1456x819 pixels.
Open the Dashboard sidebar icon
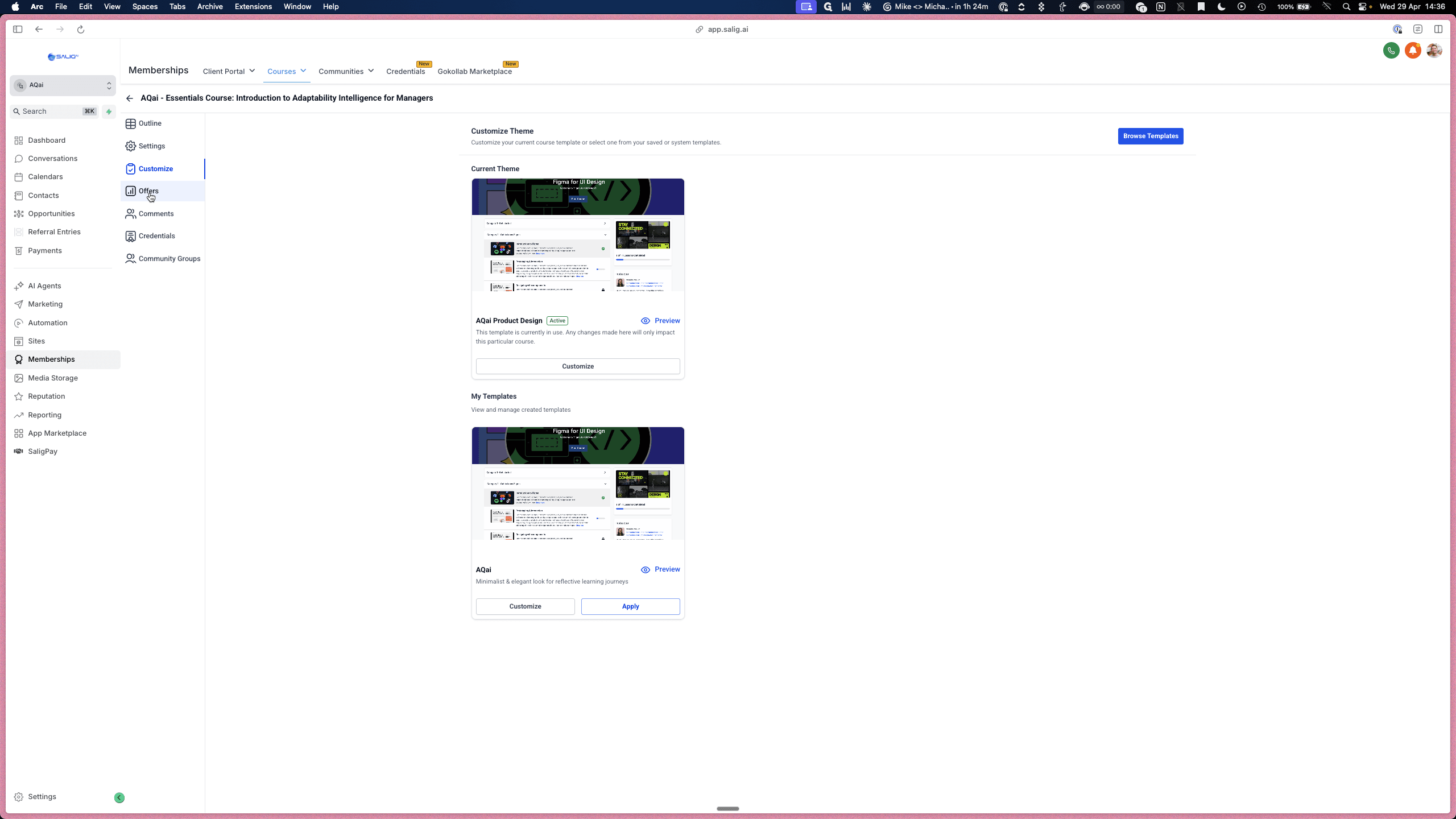click(x=19, y=140)
